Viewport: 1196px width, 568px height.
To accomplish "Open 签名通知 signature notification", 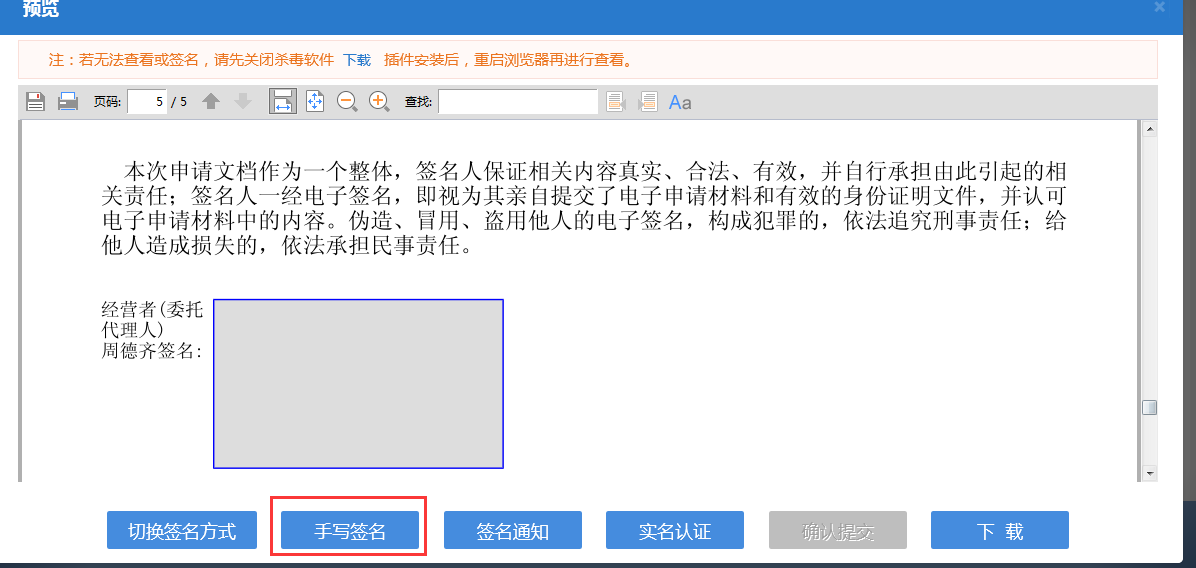I will 512,531.
